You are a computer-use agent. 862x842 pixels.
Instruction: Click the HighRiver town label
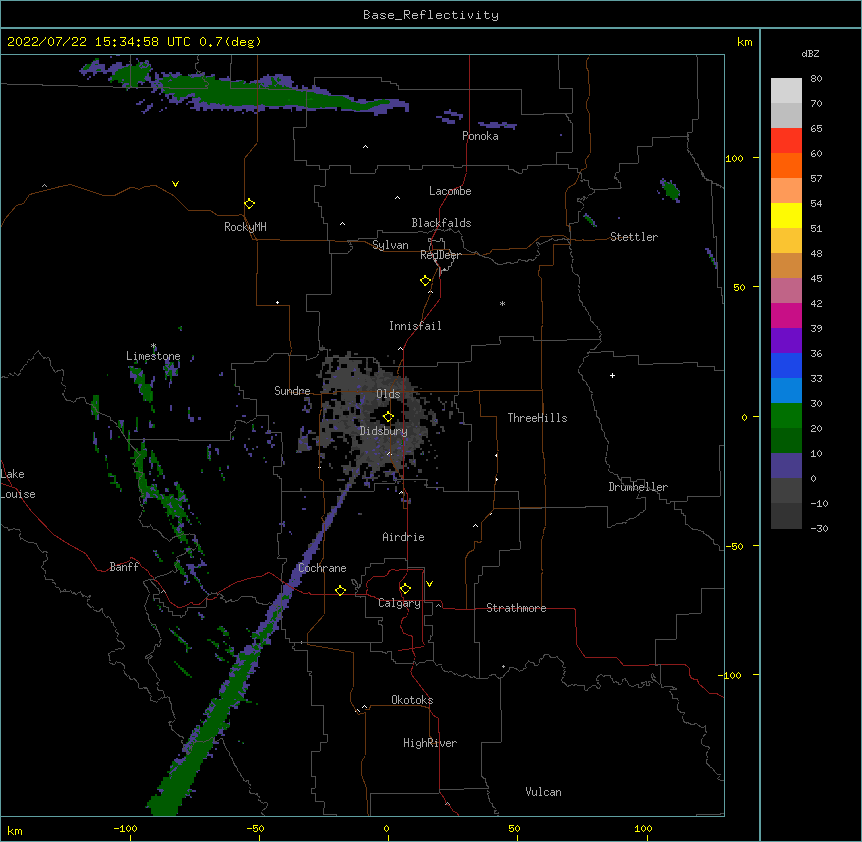(x=430, y=743)
